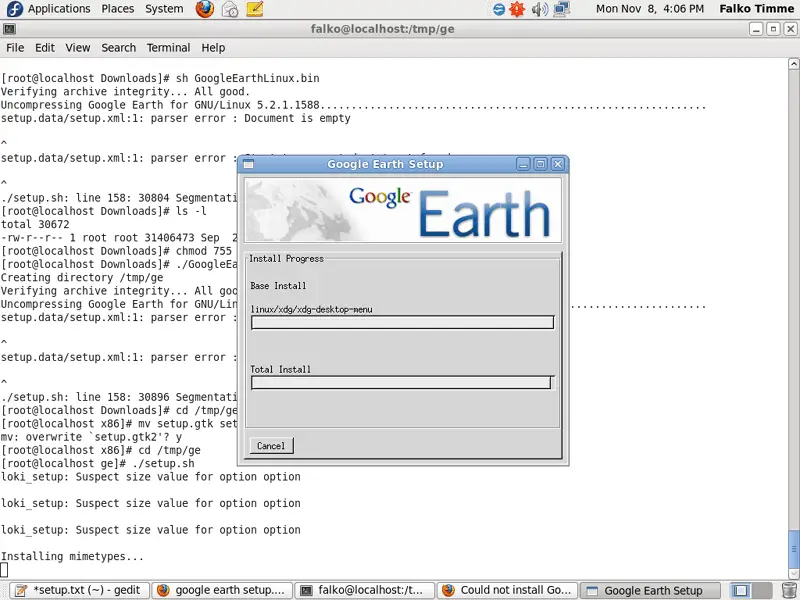Open the terminal File menu
This screenshot has width=800, height=600.
click(15, 47)
